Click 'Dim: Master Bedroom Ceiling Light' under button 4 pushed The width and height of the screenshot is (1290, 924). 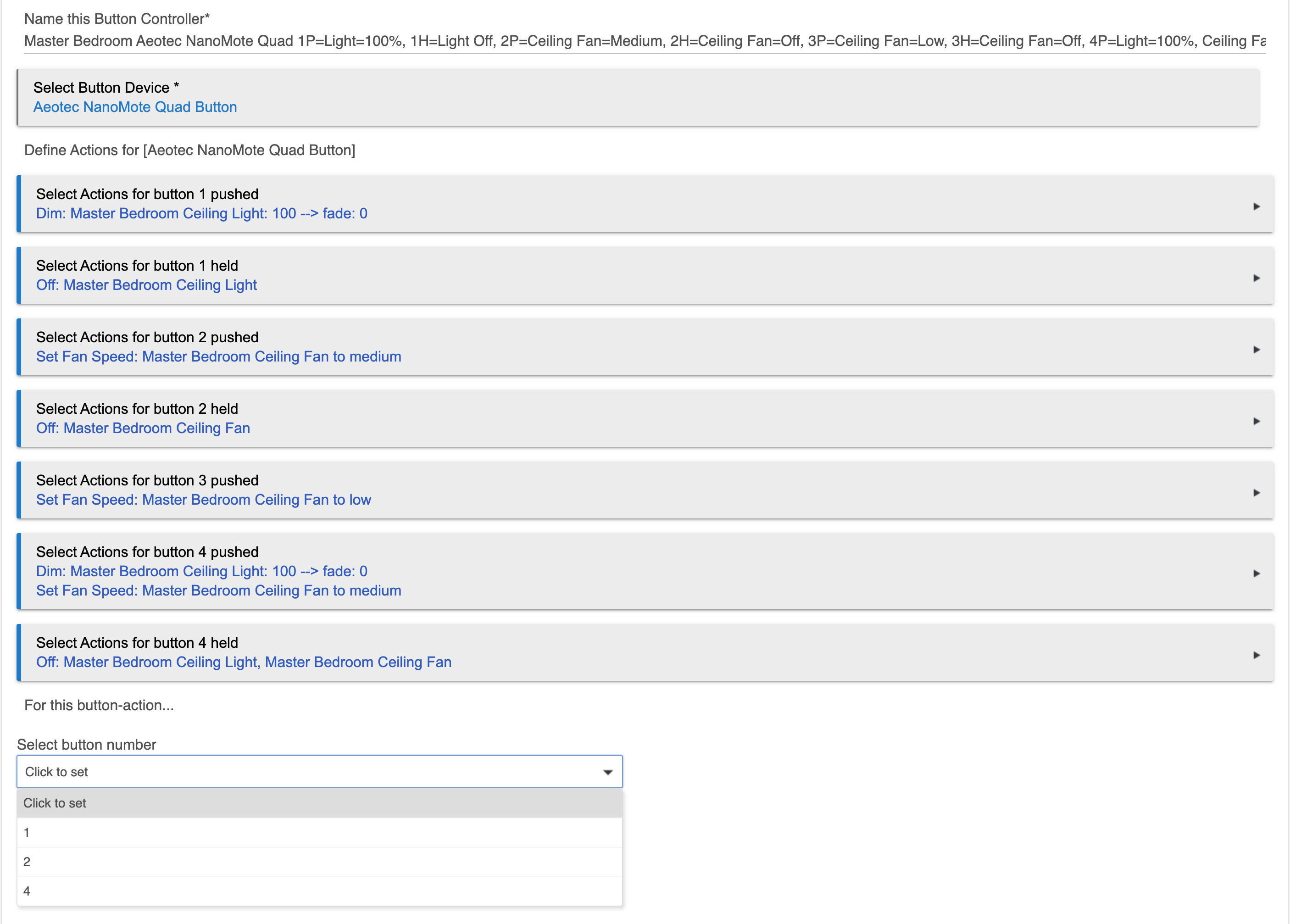[x=202, y=571]
